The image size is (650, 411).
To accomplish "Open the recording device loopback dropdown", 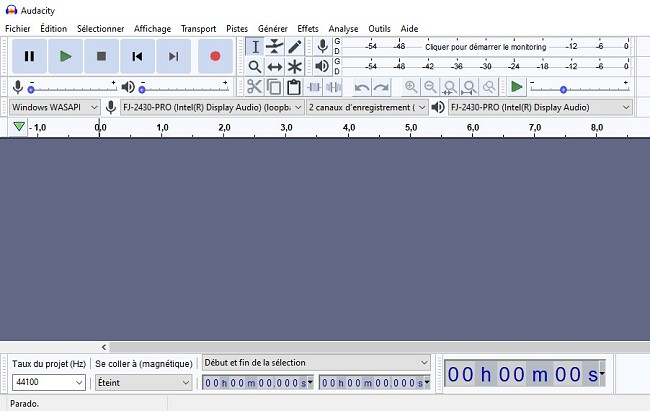I will (212, 107).
